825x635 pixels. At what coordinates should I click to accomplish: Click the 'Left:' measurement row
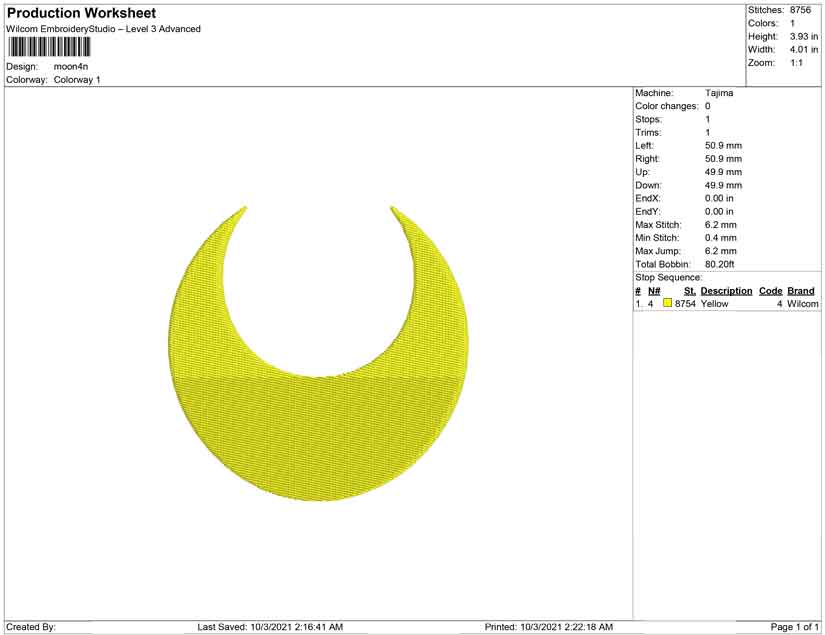pos(689,146)
